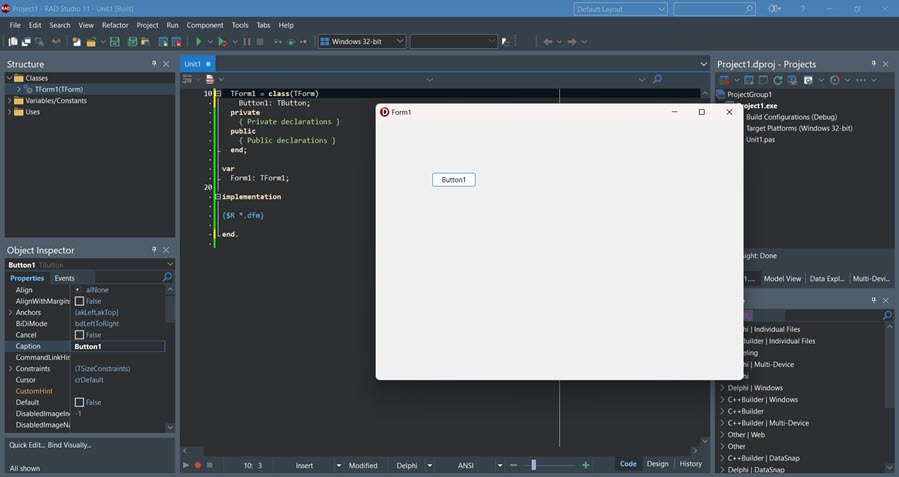Pin the Structure panel
This screenshot has width=899, height=477.
click(154, 64)
